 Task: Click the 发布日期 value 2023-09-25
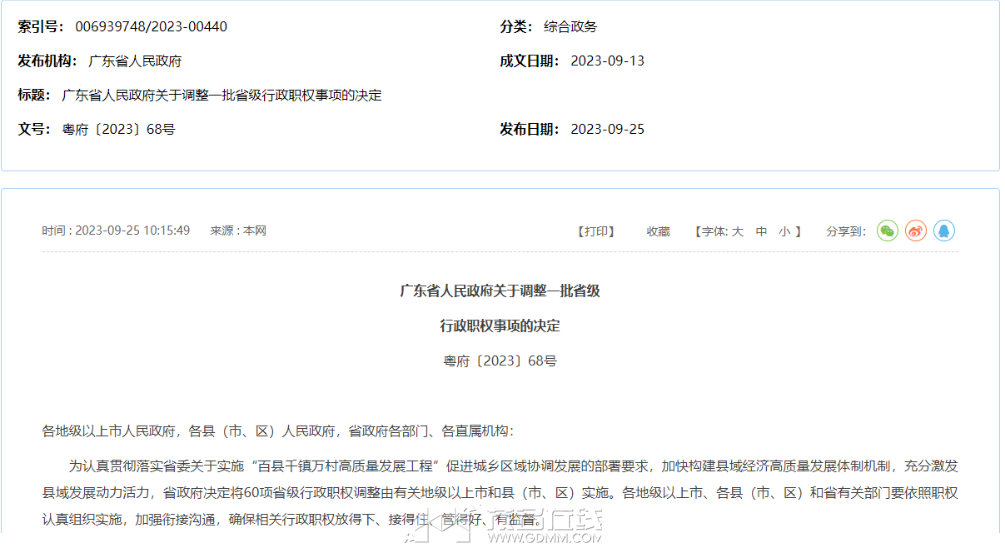point(608,129)
